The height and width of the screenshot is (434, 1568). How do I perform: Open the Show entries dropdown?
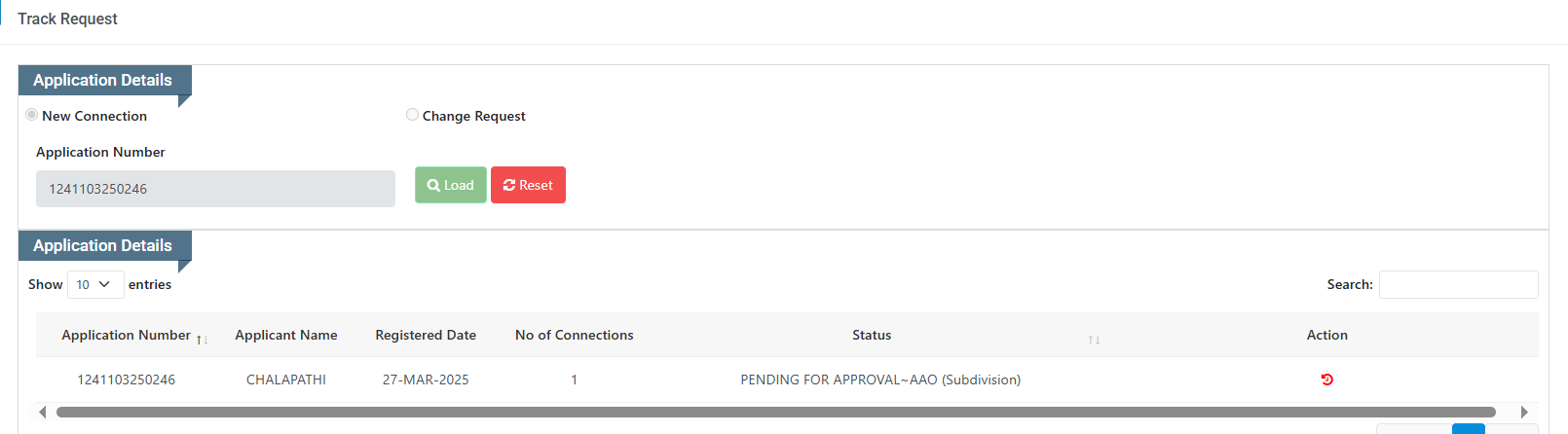[x=95, y=284]
